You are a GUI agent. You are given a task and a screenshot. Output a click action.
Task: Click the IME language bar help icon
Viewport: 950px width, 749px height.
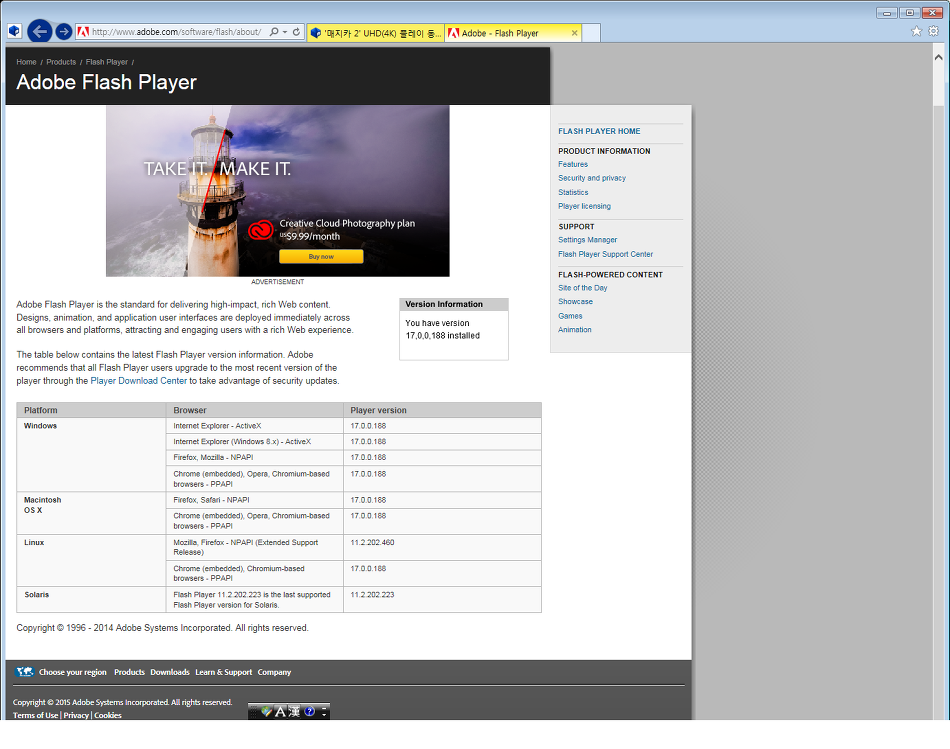pyautogui.click(x=309, y=711)
